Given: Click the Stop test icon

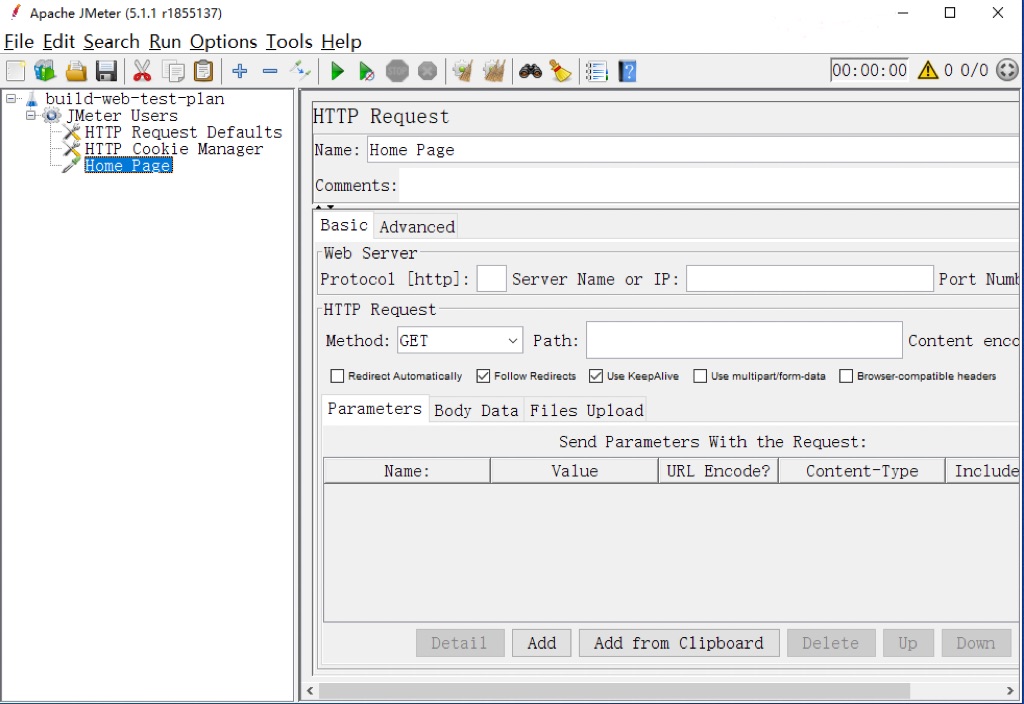Looking at the screenshot, I should click(397, 71).
